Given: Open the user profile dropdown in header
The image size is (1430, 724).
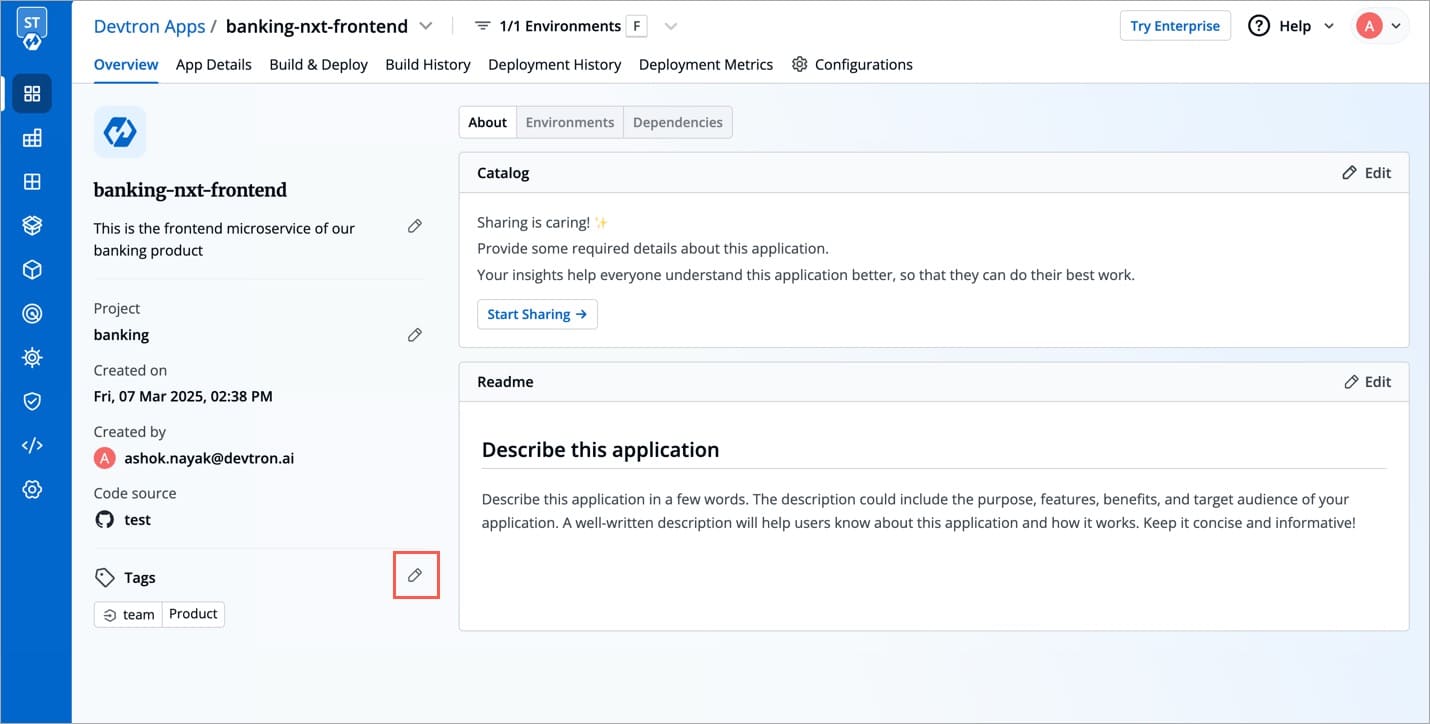Looking at the screenshot, I should 1382,26.
